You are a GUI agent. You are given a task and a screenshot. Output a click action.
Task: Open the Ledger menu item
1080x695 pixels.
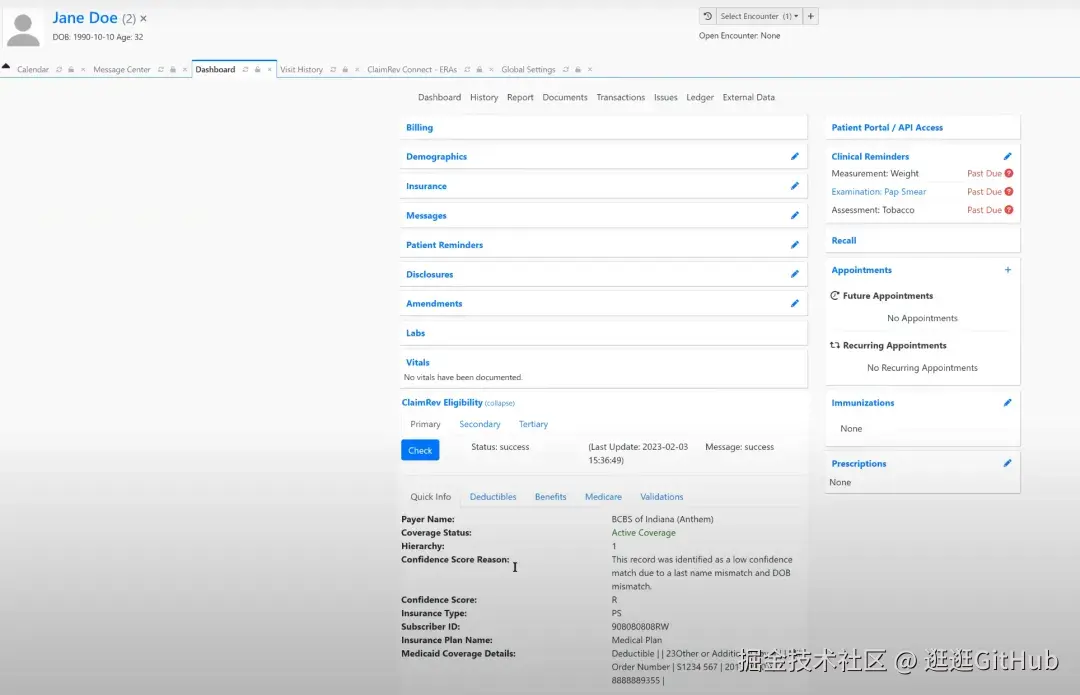click(700, 98)
